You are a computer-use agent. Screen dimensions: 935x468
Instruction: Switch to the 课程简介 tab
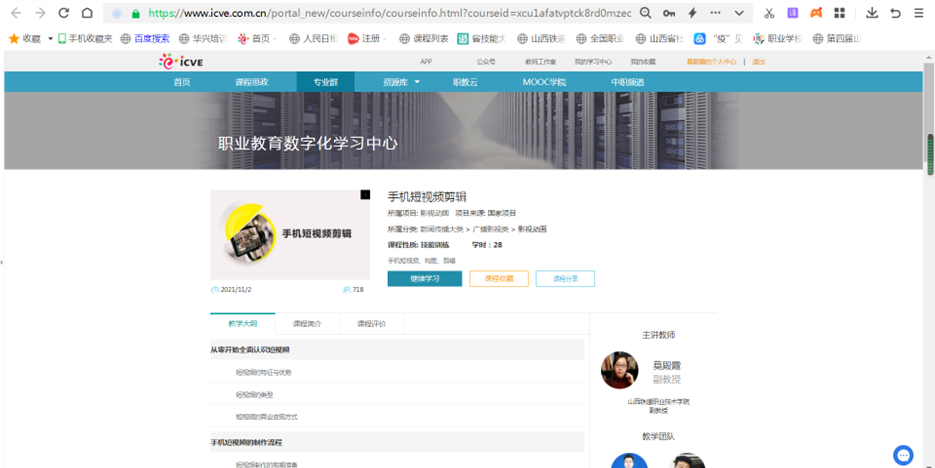coord(307,324)
